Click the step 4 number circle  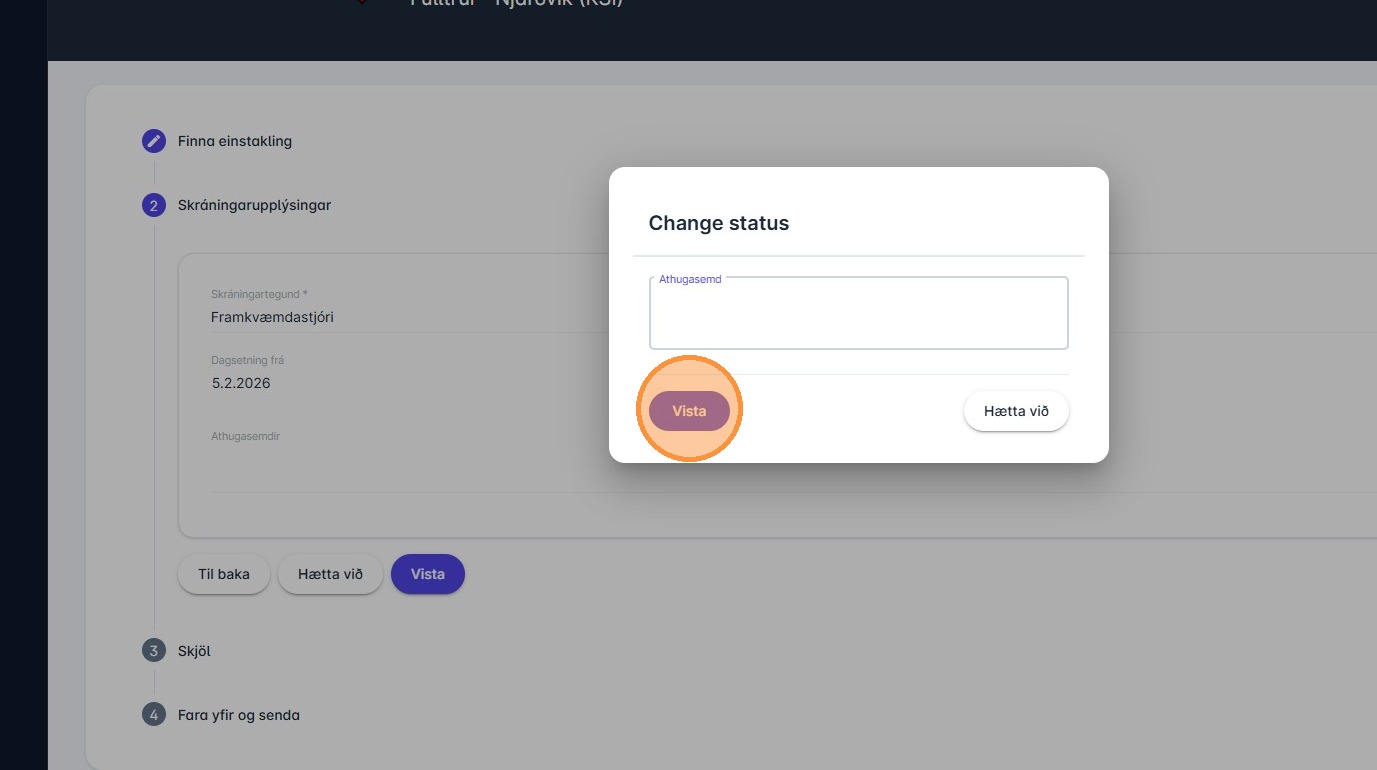[x=153, y=715]
